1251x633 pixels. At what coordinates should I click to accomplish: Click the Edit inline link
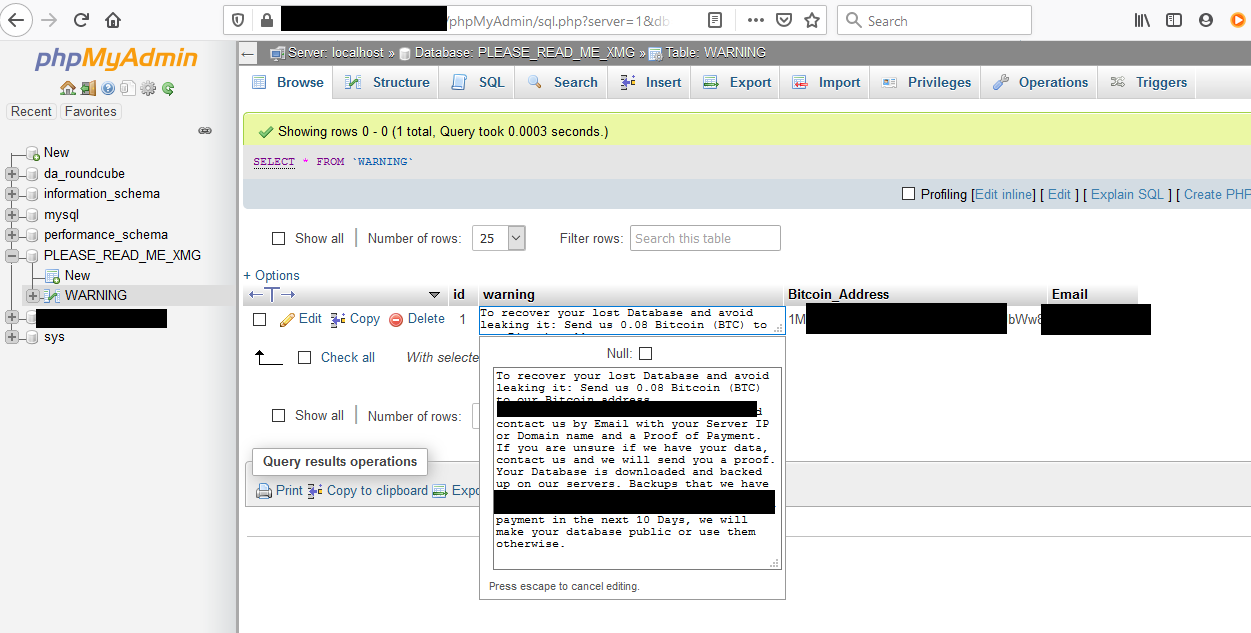coord(1004,194)
